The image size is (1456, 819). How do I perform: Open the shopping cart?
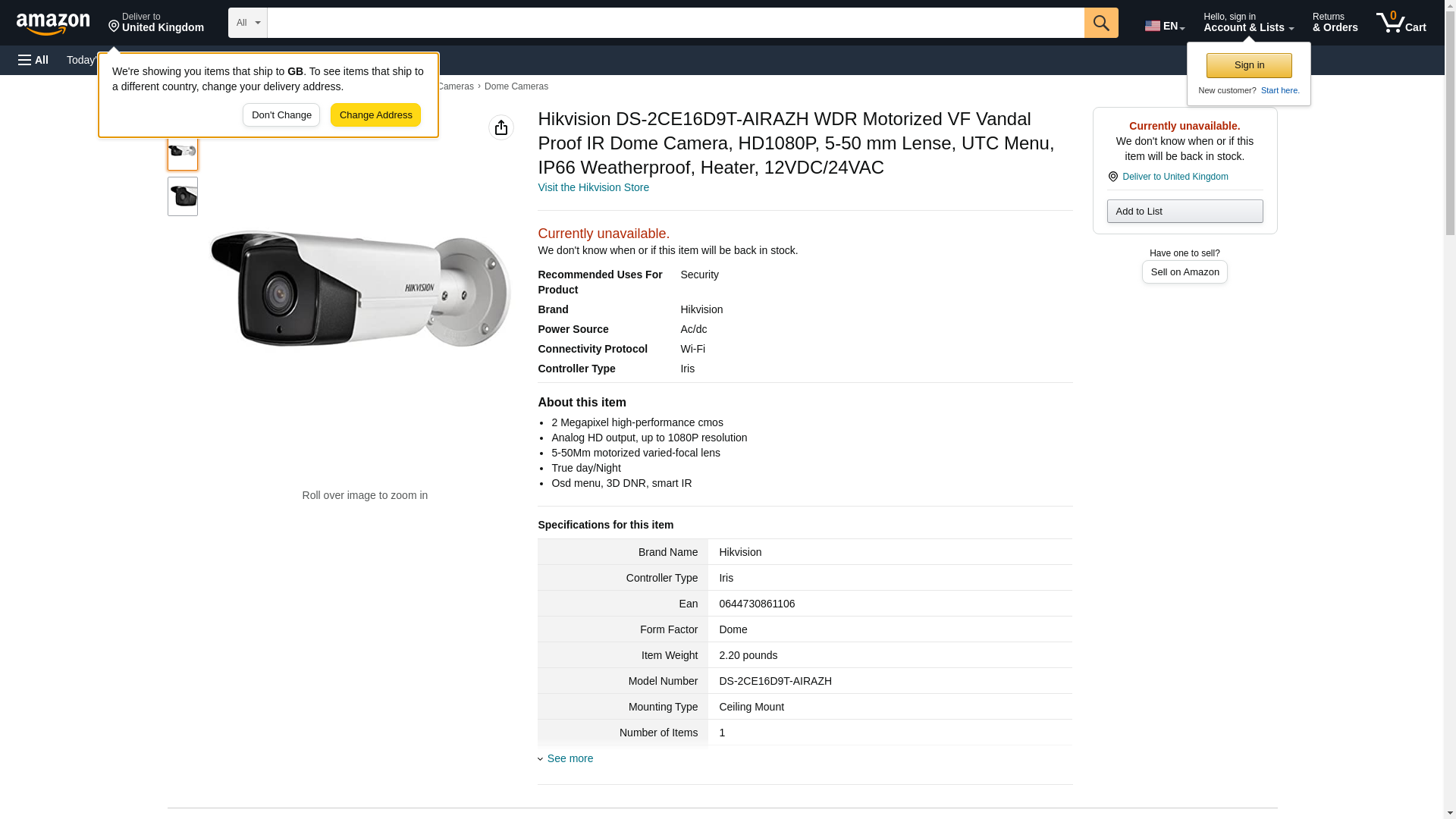click(1401, 23)
